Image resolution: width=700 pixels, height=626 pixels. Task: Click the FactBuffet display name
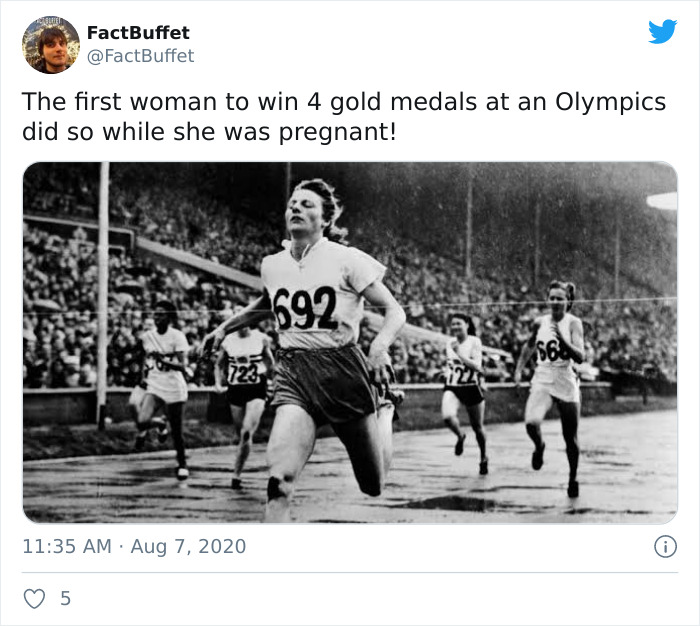click(x=138, y=33)
